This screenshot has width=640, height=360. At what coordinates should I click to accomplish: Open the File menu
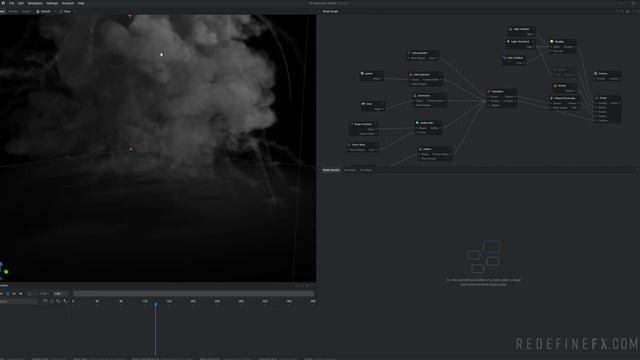[12, 3]
